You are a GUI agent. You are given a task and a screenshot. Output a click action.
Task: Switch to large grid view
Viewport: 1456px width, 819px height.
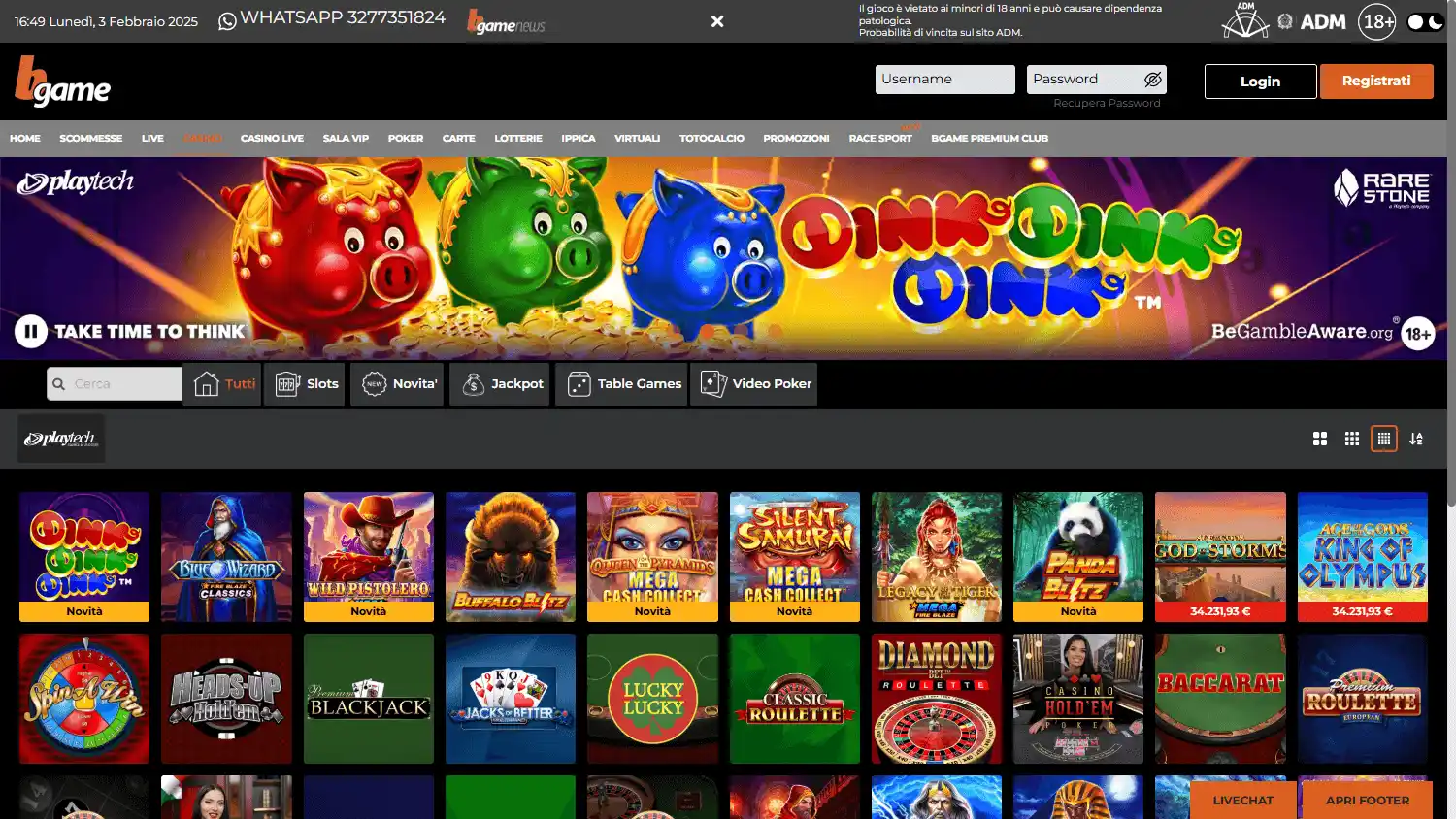pyautogui.click(x=1320, y=439)
